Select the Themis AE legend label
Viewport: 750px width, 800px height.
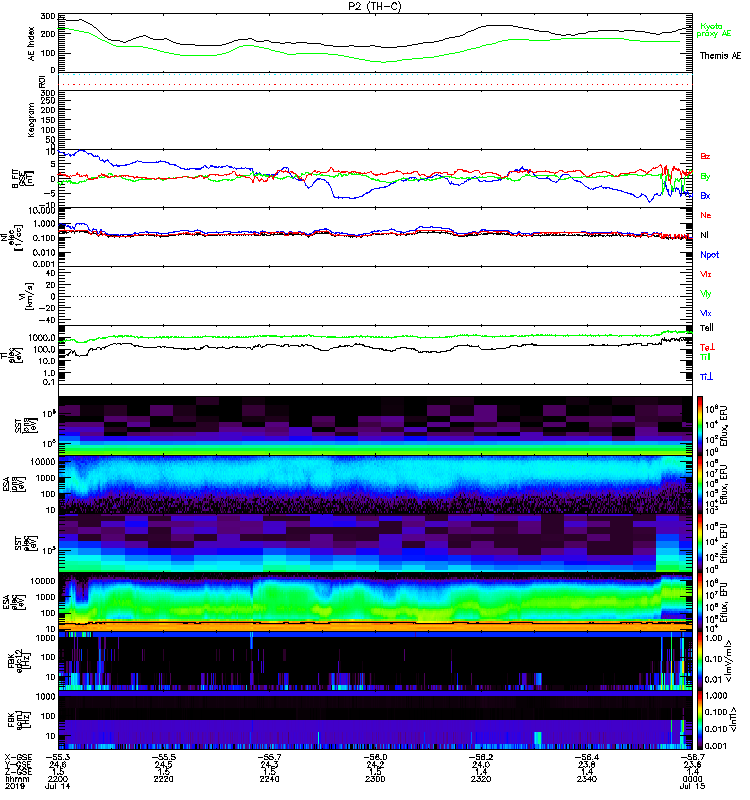click(720, 56)
